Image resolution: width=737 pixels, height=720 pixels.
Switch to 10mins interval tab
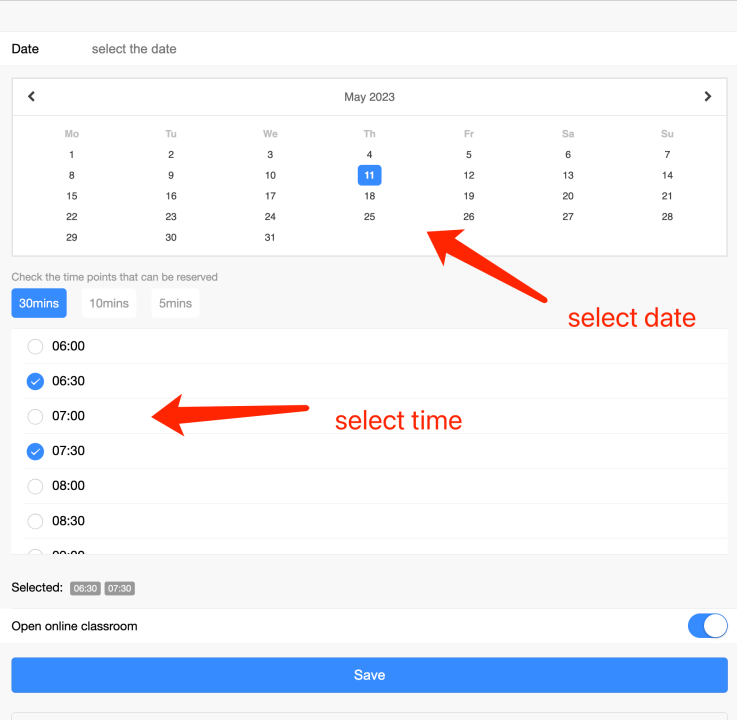point(109,303)
